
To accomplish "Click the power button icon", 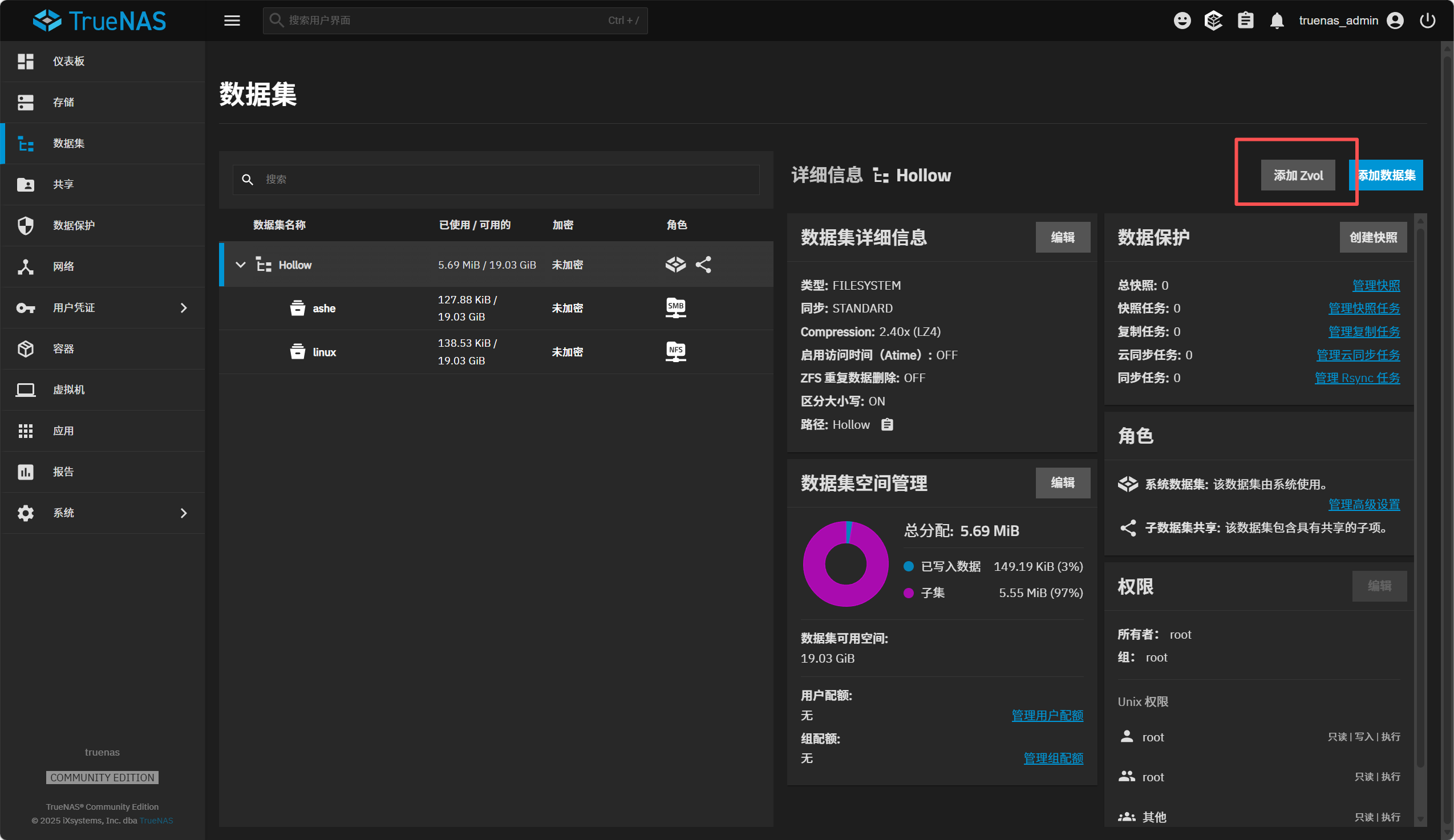I will point(1427,21).
